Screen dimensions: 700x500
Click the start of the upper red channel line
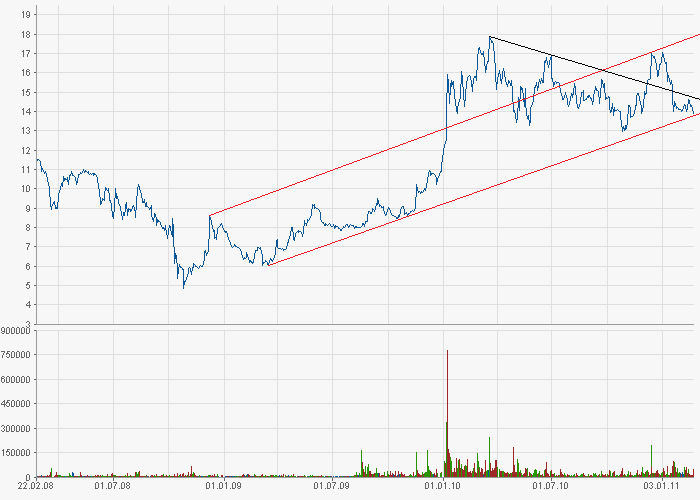coord(209,216)
